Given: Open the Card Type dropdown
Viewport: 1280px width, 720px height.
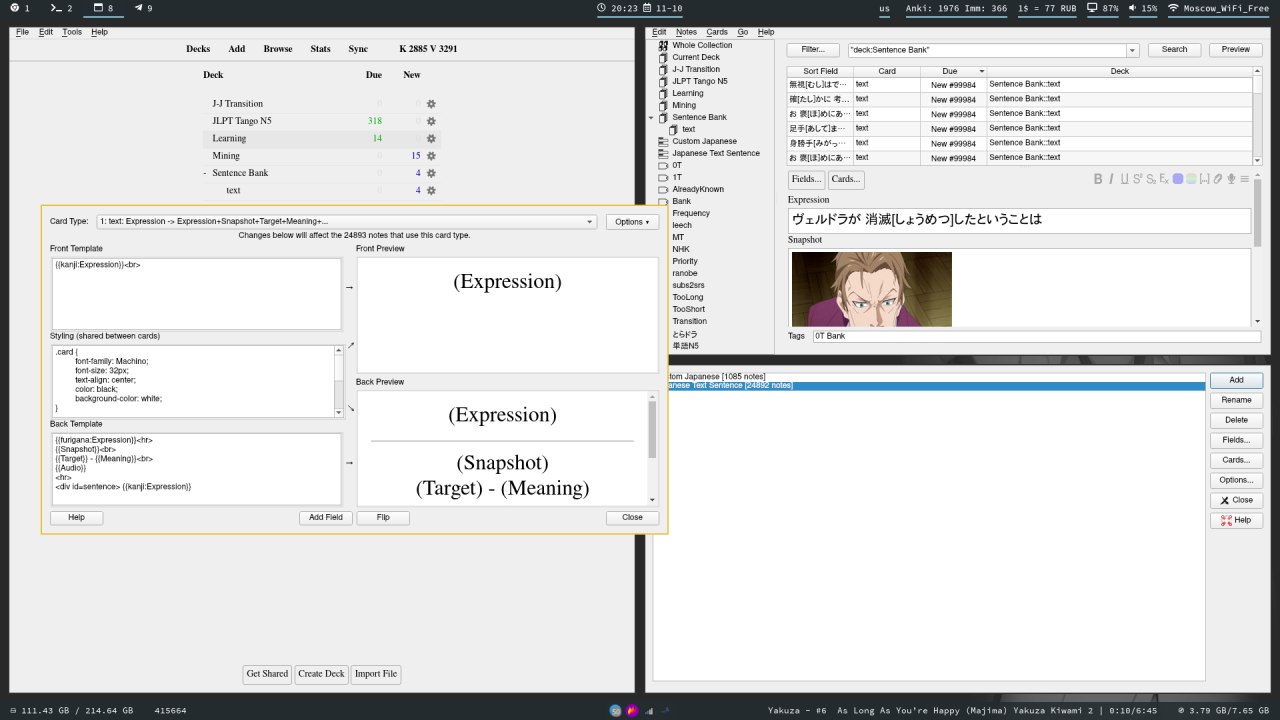Looking at the screenshot, I should [346, 222].
